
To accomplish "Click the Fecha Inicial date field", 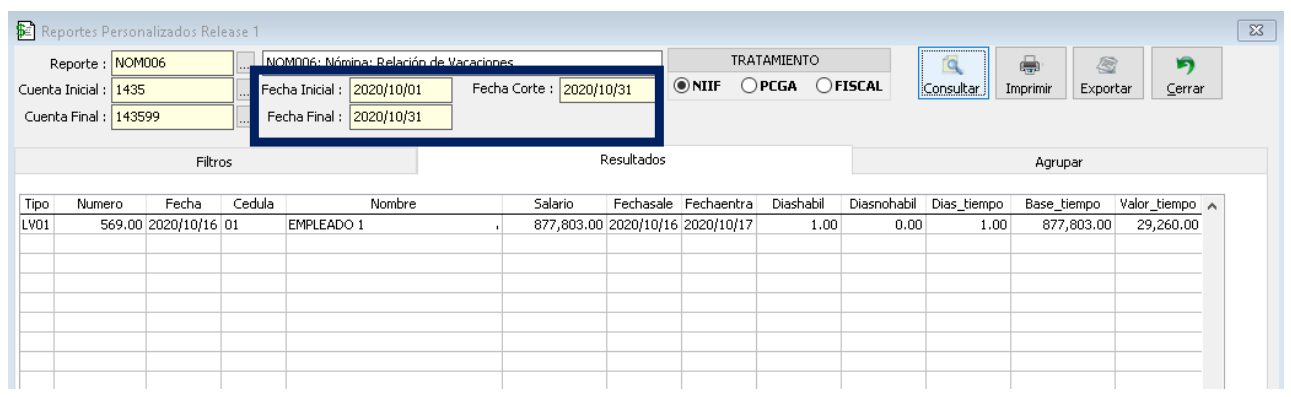I will pos(400,90).
